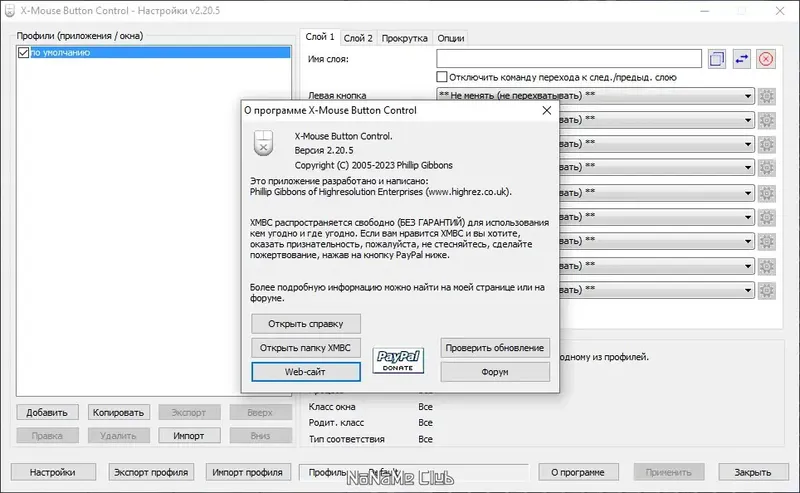Screen dimensions: 800x493
Task: Click the Версия 2.20.5 text
Action: click(323, 151)
